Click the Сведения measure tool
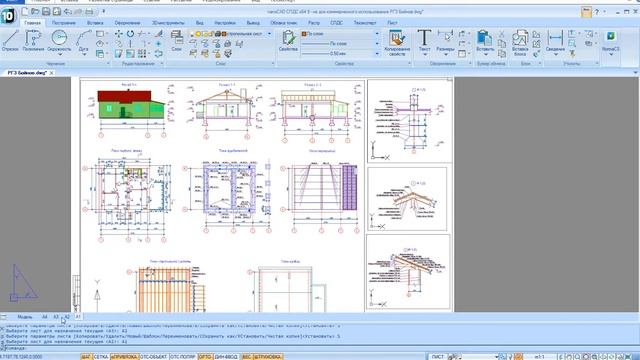Viewport: 640px width, 360px height. (x=556, y=40)
